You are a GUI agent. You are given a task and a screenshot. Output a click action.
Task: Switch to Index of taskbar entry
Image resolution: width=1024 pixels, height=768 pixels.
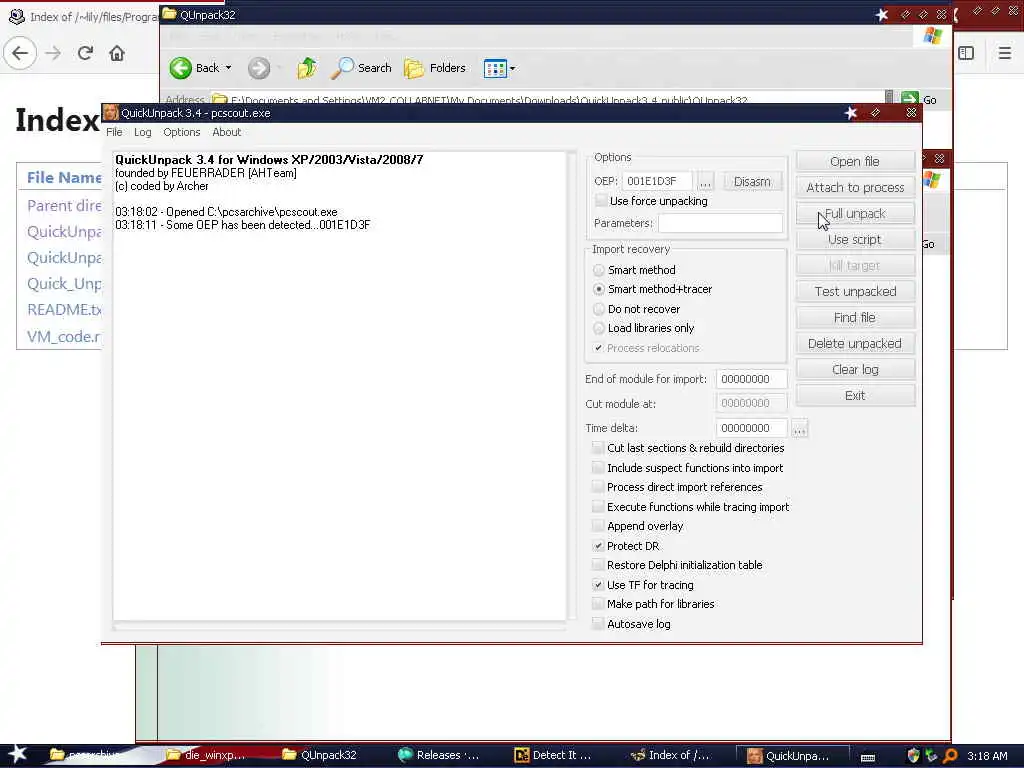click(671, 755)
